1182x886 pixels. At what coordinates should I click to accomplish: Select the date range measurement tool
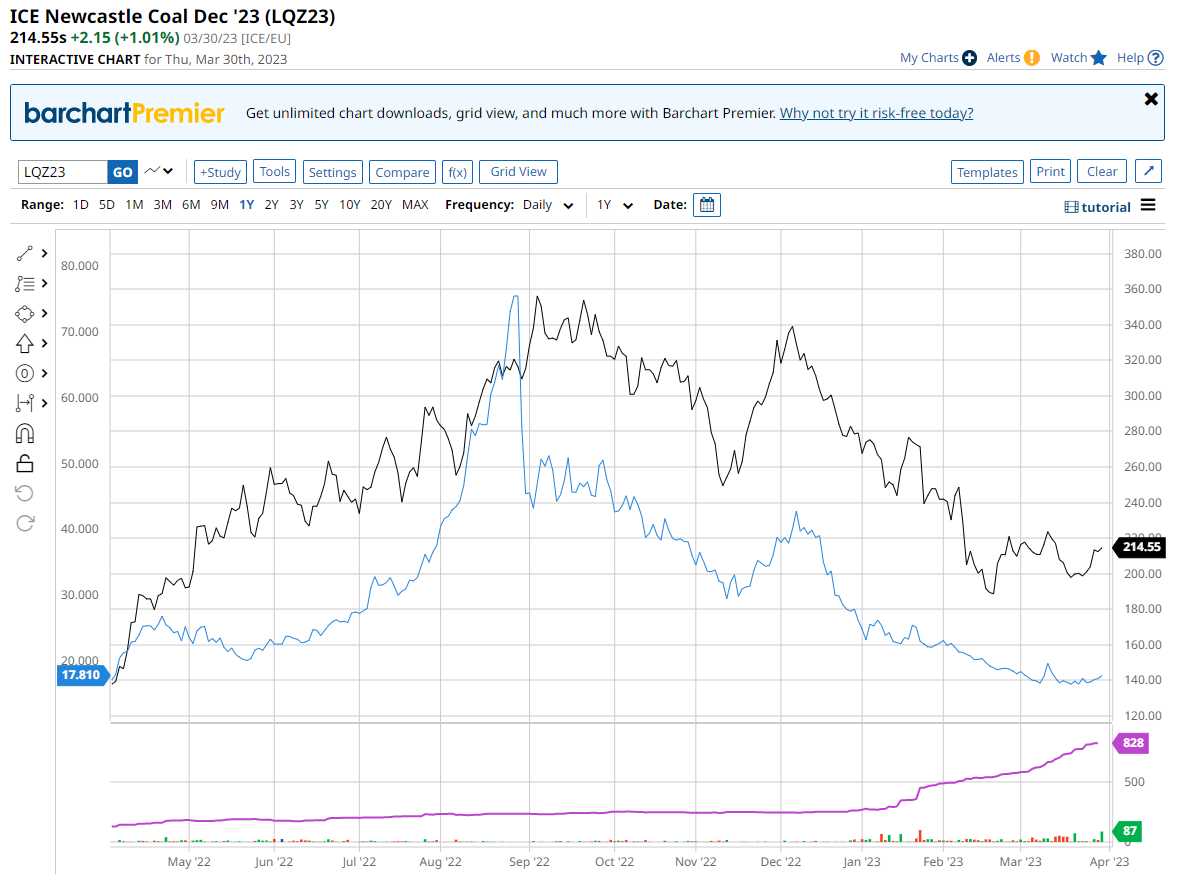(26, 403)
